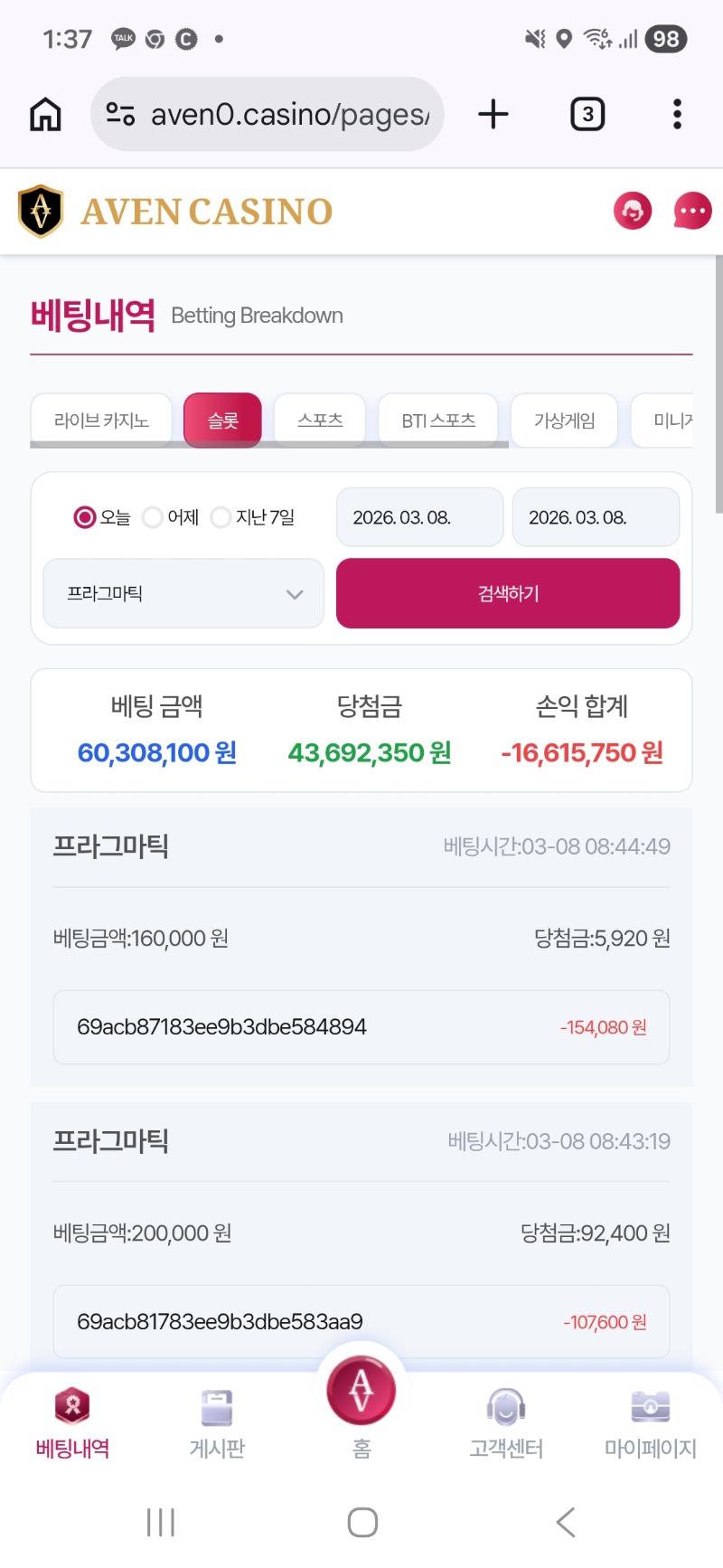This screenshot has height=1568, width=723.
Task: Select the 지난 7일 radio button
Action: (221, 517)
